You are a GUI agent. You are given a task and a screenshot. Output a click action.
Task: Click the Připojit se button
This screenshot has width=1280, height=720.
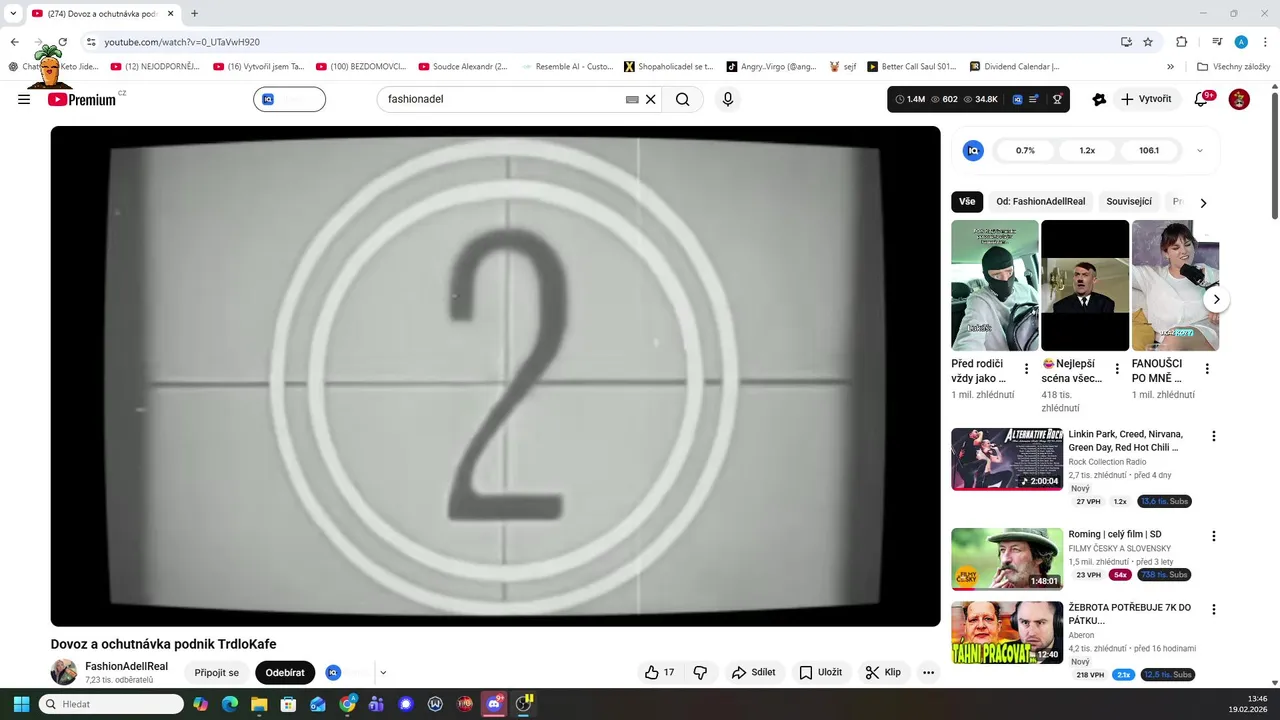(x=217, y=673)
